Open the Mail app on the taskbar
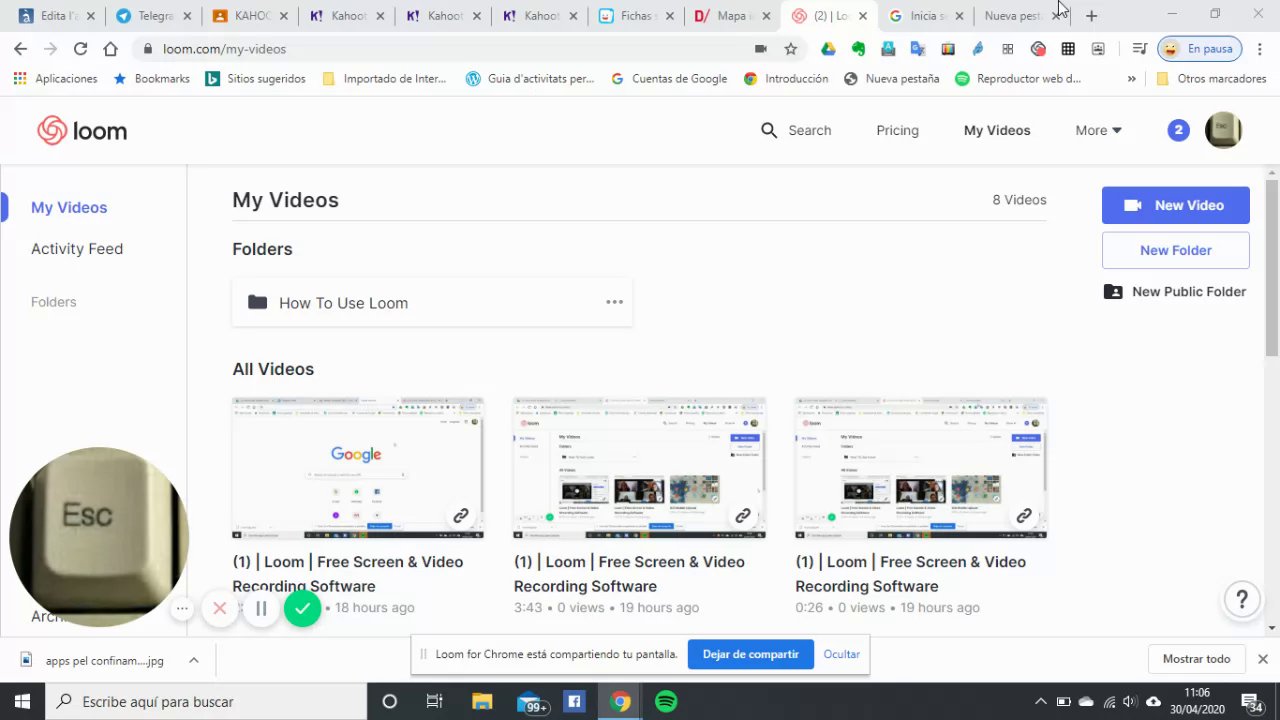This screenshot has width=1280, height=720. click(530, 701)
